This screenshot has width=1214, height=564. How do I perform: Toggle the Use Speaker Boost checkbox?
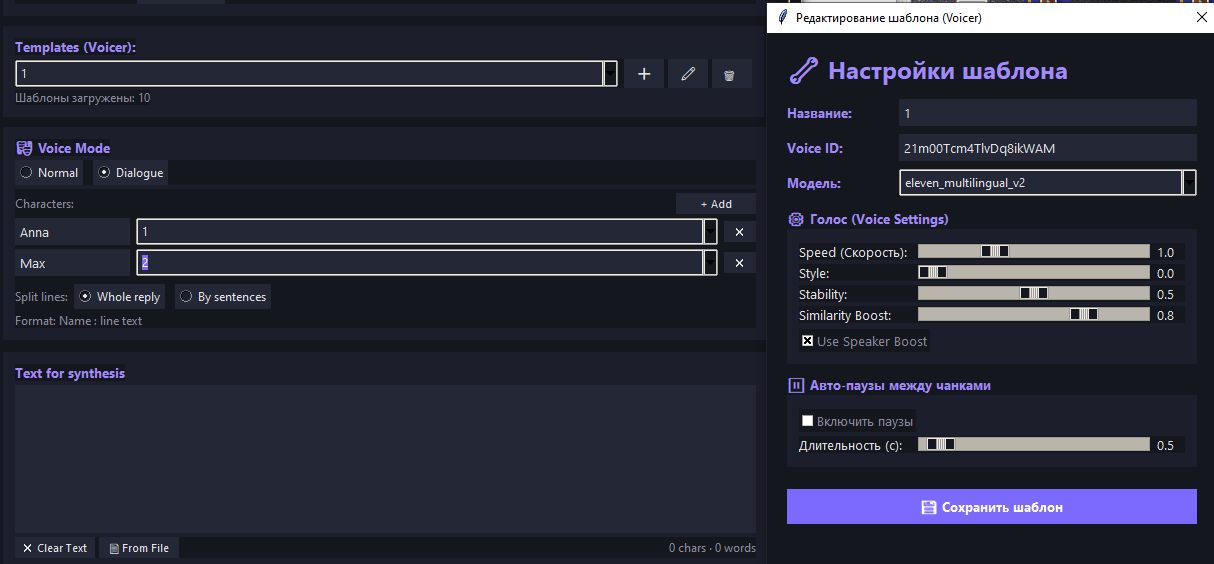tap(808, 341)
